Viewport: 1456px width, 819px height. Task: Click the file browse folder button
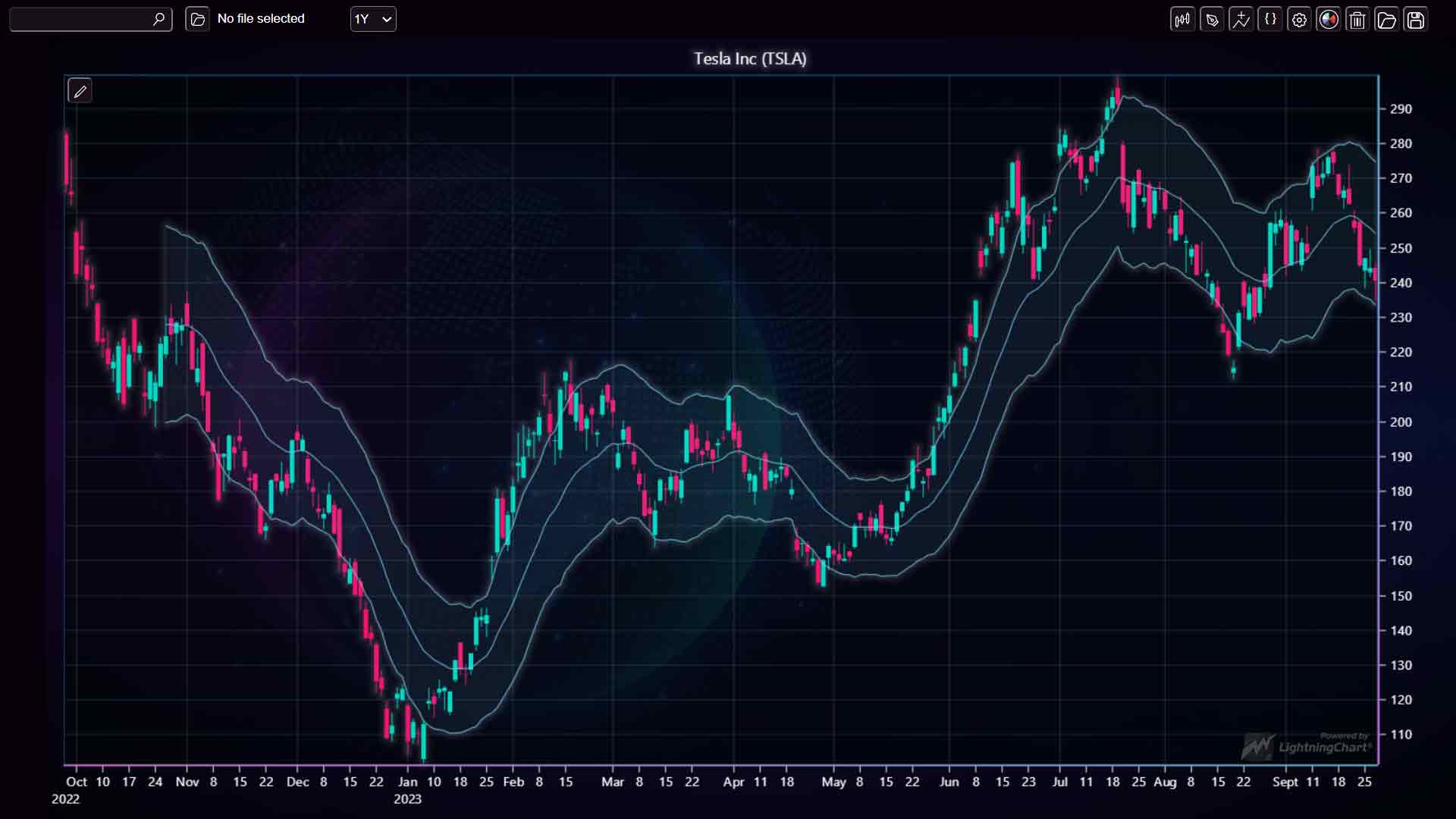197,19
